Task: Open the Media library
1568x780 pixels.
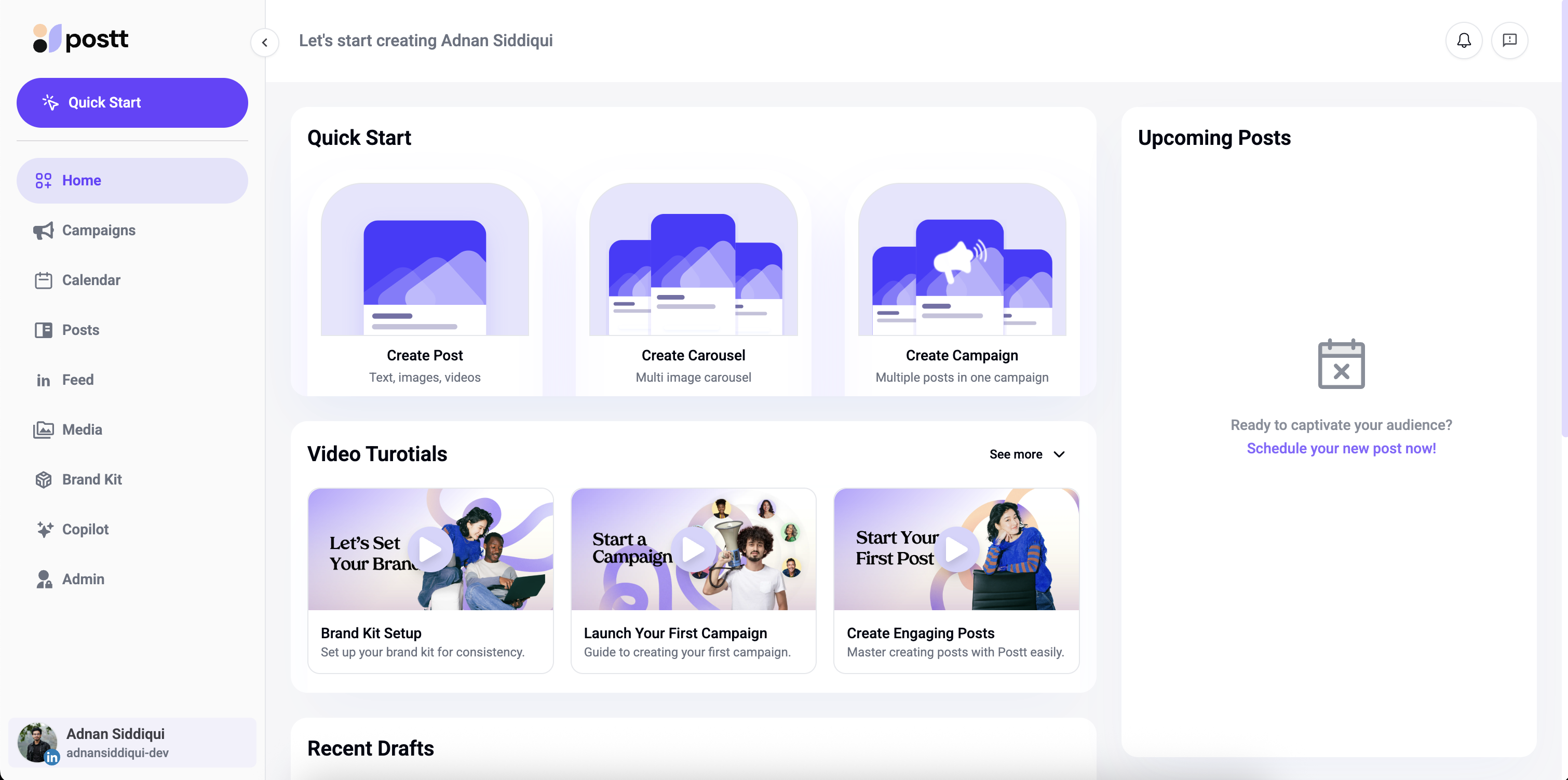Action: 132,430
